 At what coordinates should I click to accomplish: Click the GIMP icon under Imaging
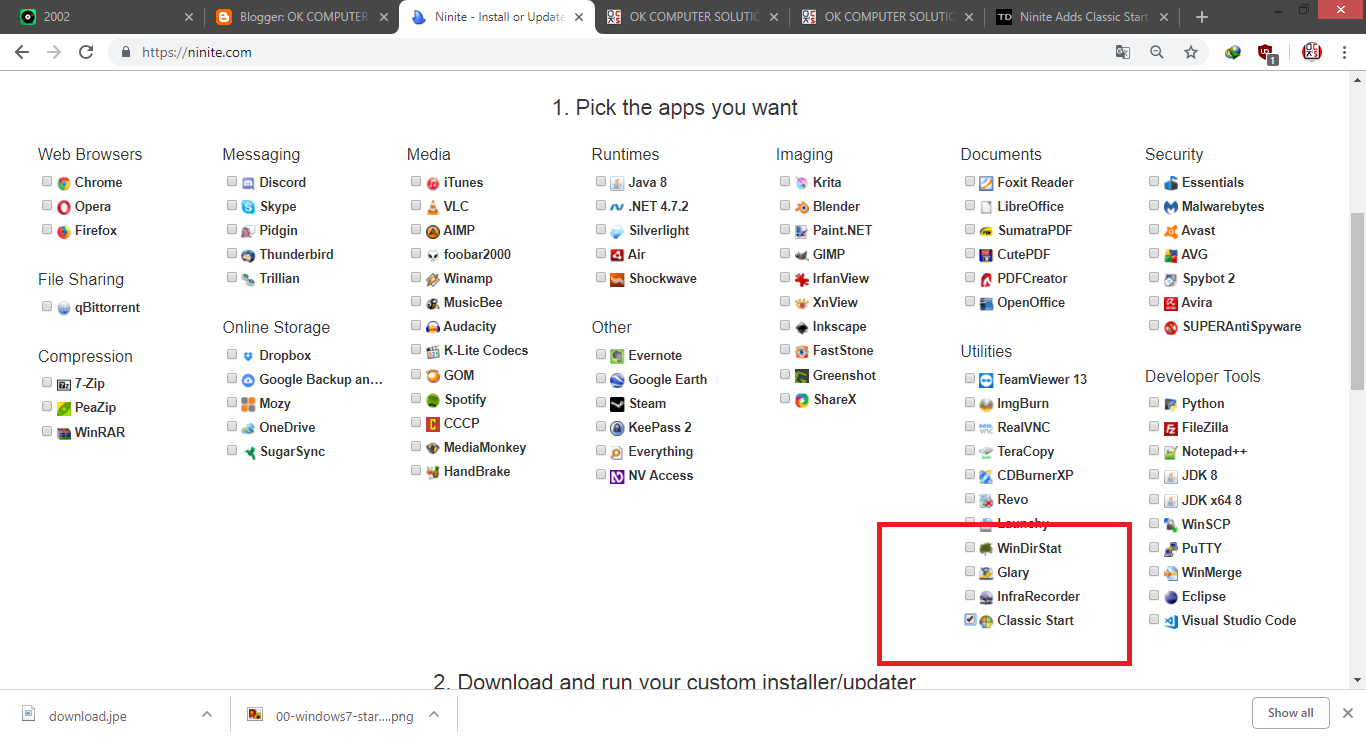[802, 255]
